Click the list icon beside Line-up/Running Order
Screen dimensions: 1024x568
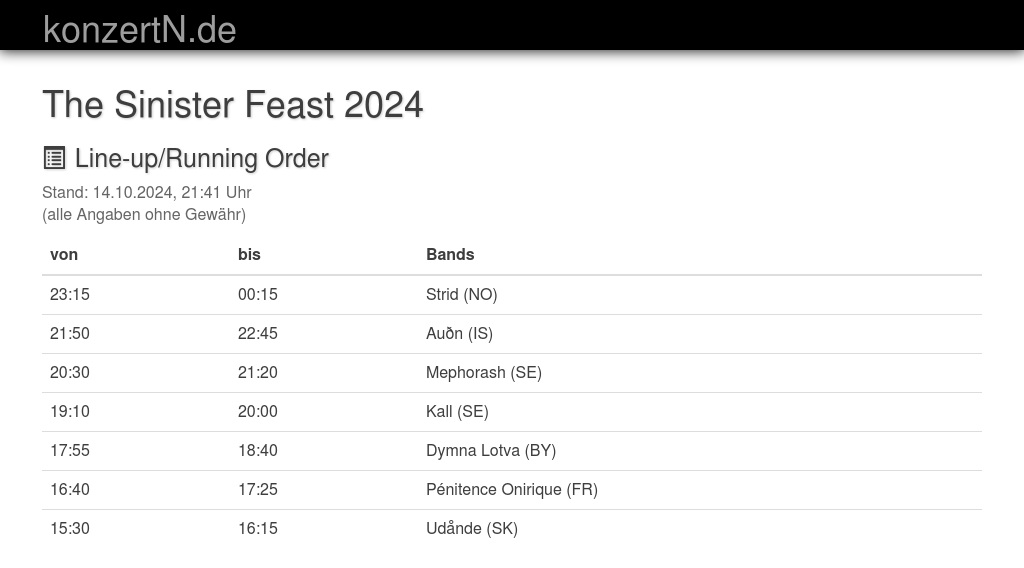point(54,158)
